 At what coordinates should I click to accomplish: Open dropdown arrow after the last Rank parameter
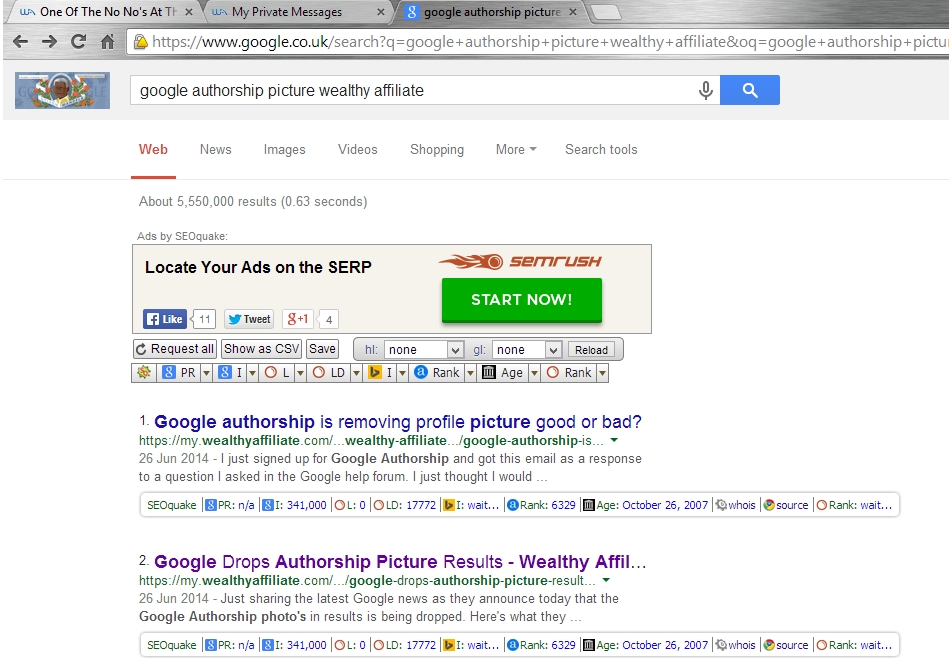pyautogui.click(x=602, y=373)
